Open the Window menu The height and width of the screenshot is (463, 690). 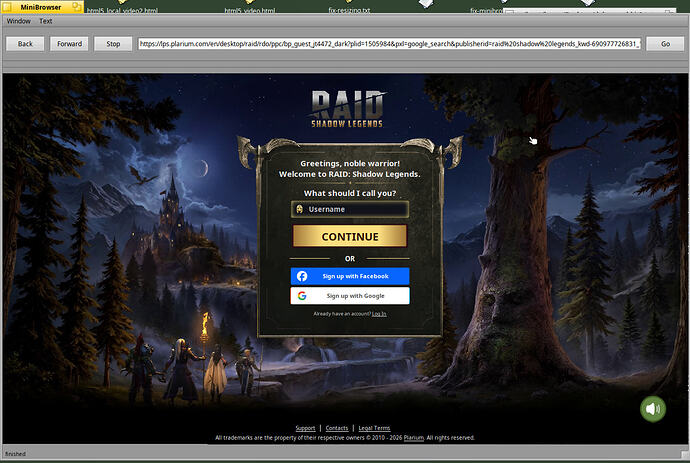[x=18, y=21]
